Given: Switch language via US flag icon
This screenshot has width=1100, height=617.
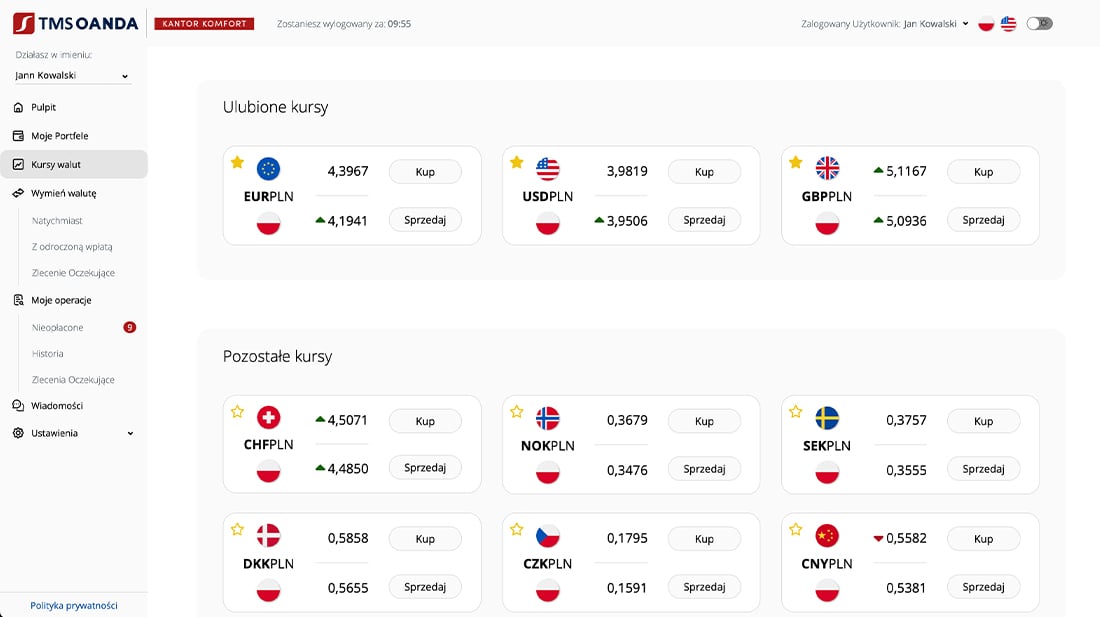Looking at the screenshot, I should coord(1008,24).
